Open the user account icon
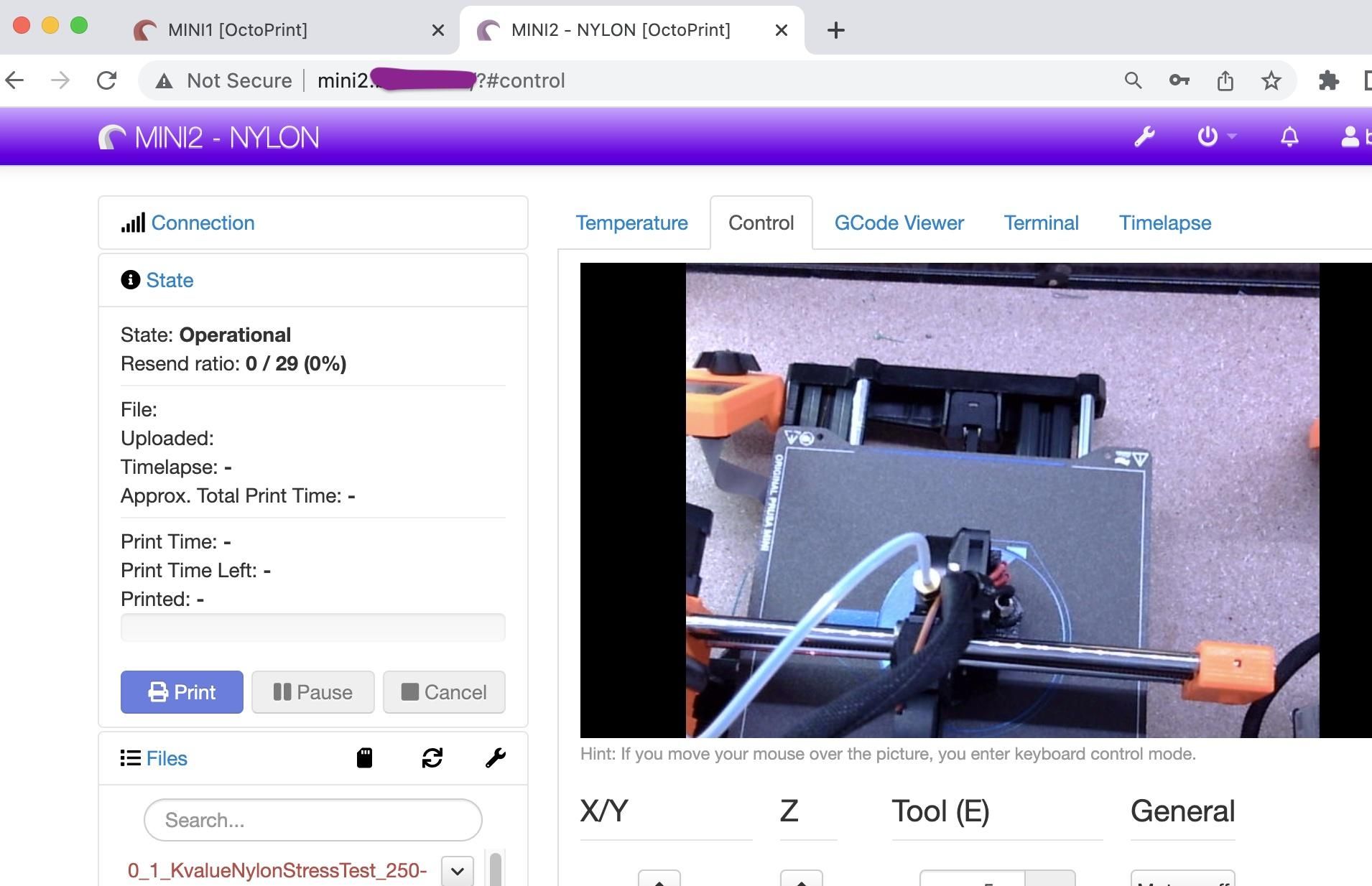The image size is (1372, 886). [x=1350, y=136]
